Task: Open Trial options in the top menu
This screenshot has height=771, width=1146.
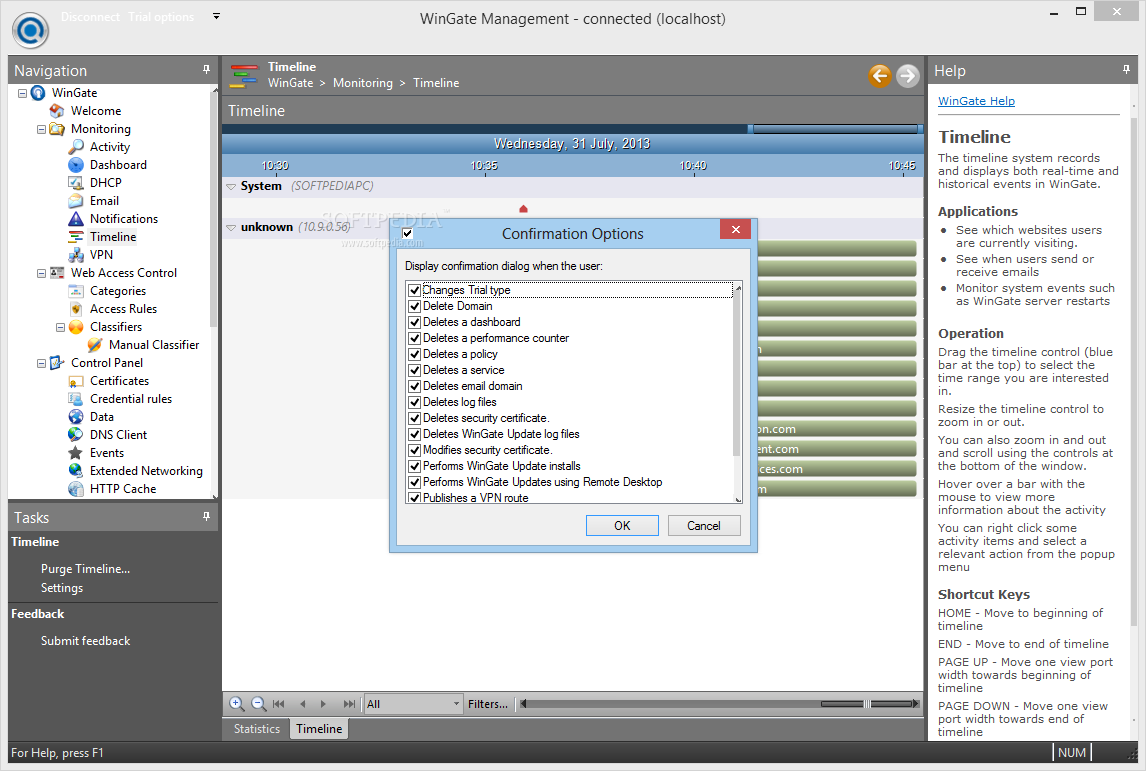Action: click(x=162, y=17)
